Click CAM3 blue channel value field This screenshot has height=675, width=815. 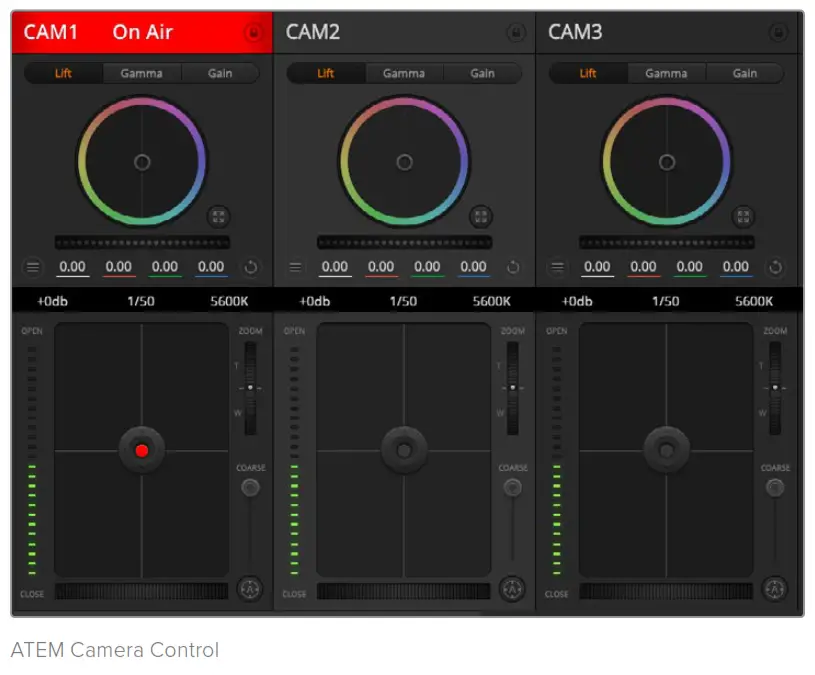[x=736, y=267]
